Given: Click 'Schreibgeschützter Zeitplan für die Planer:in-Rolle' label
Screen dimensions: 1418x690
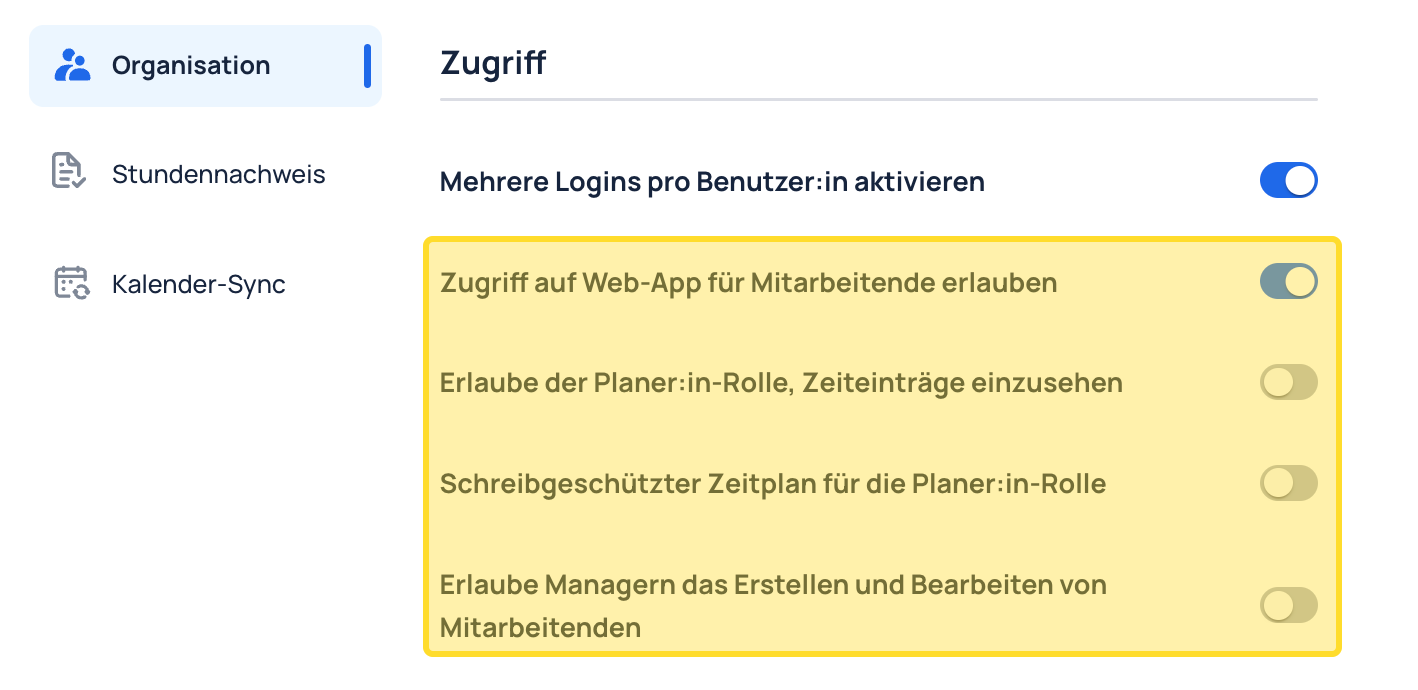Looking at the screenshot, I should [773, 485].
